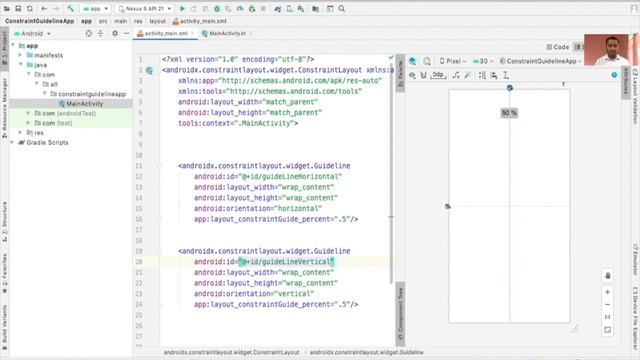The height and width of the screenshot is (360, 640).
Task: Click the Clear All Constraints icon
Action: click(x=456, y=76)
